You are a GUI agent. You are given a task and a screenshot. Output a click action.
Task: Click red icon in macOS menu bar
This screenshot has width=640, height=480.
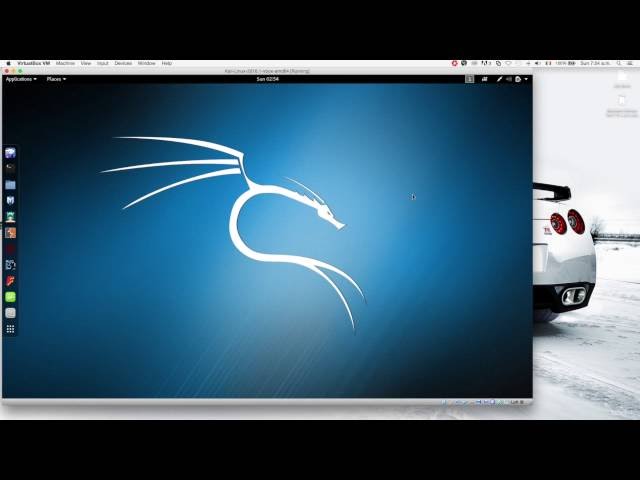coord(454,63)
